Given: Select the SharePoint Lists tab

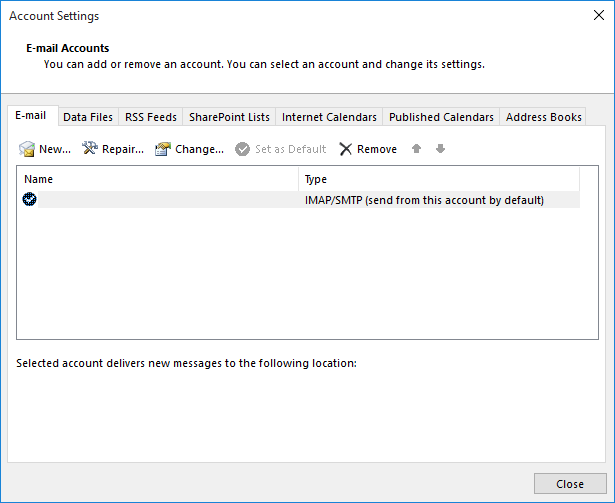Looking at the screenshot, I should tap(229, 117).
